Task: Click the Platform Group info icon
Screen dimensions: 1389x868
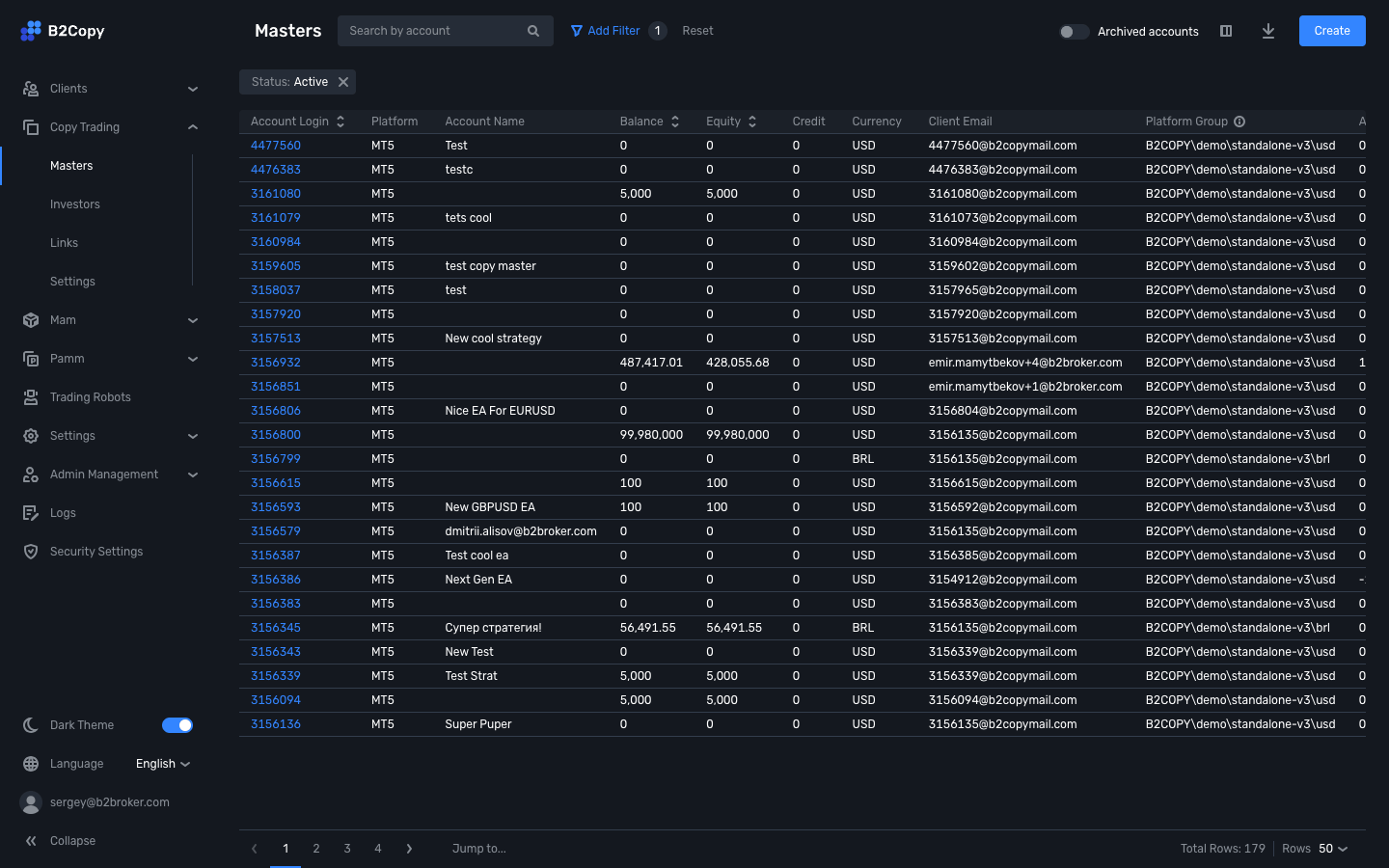Action: coord(1239,122)
